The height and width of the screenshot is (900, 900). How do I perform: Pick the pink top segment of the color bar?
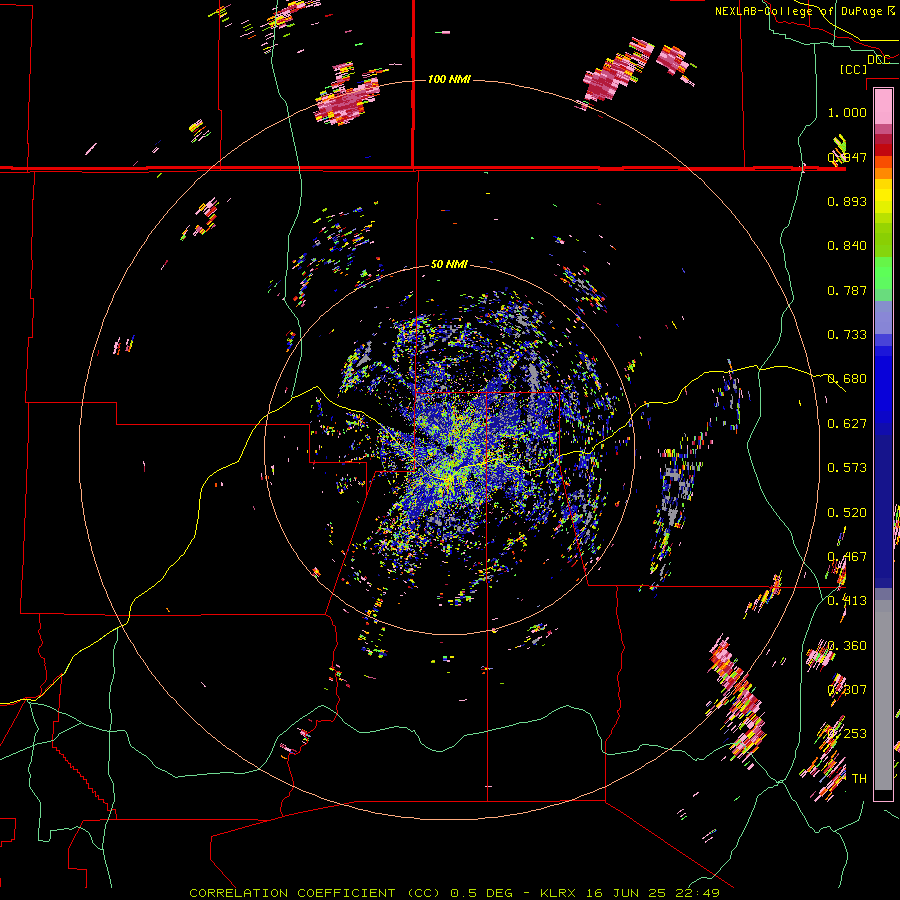tap(883, 107)
